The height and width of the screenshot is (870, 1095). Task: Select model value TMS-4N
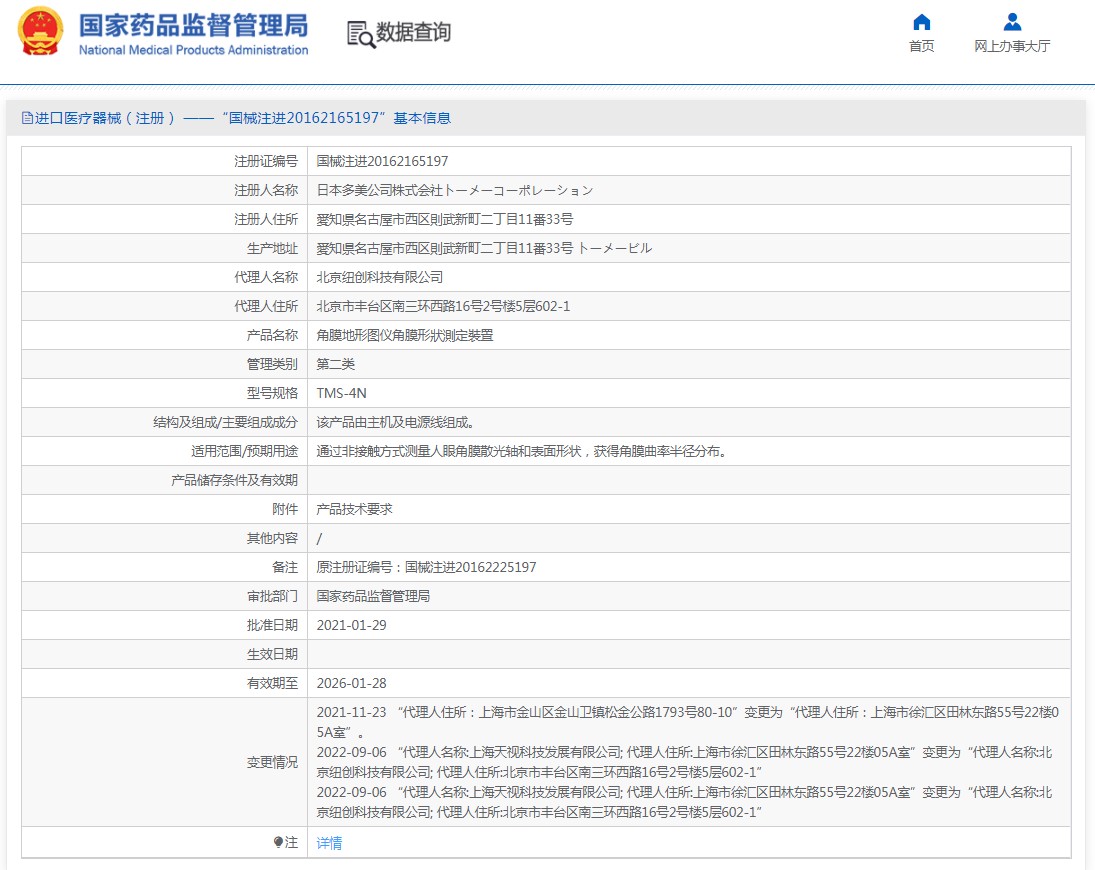tap(341, 393)
